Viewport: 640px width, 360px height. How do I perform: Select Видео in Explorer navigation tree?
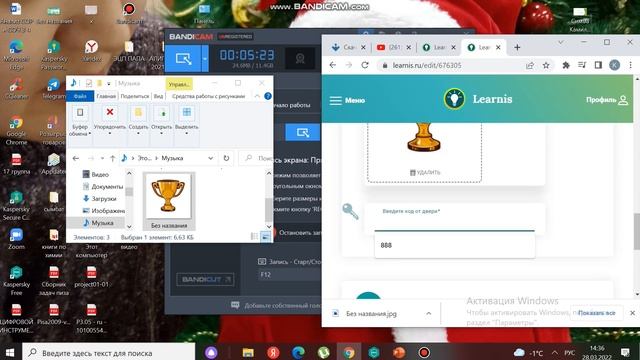(x=100, y=174)
